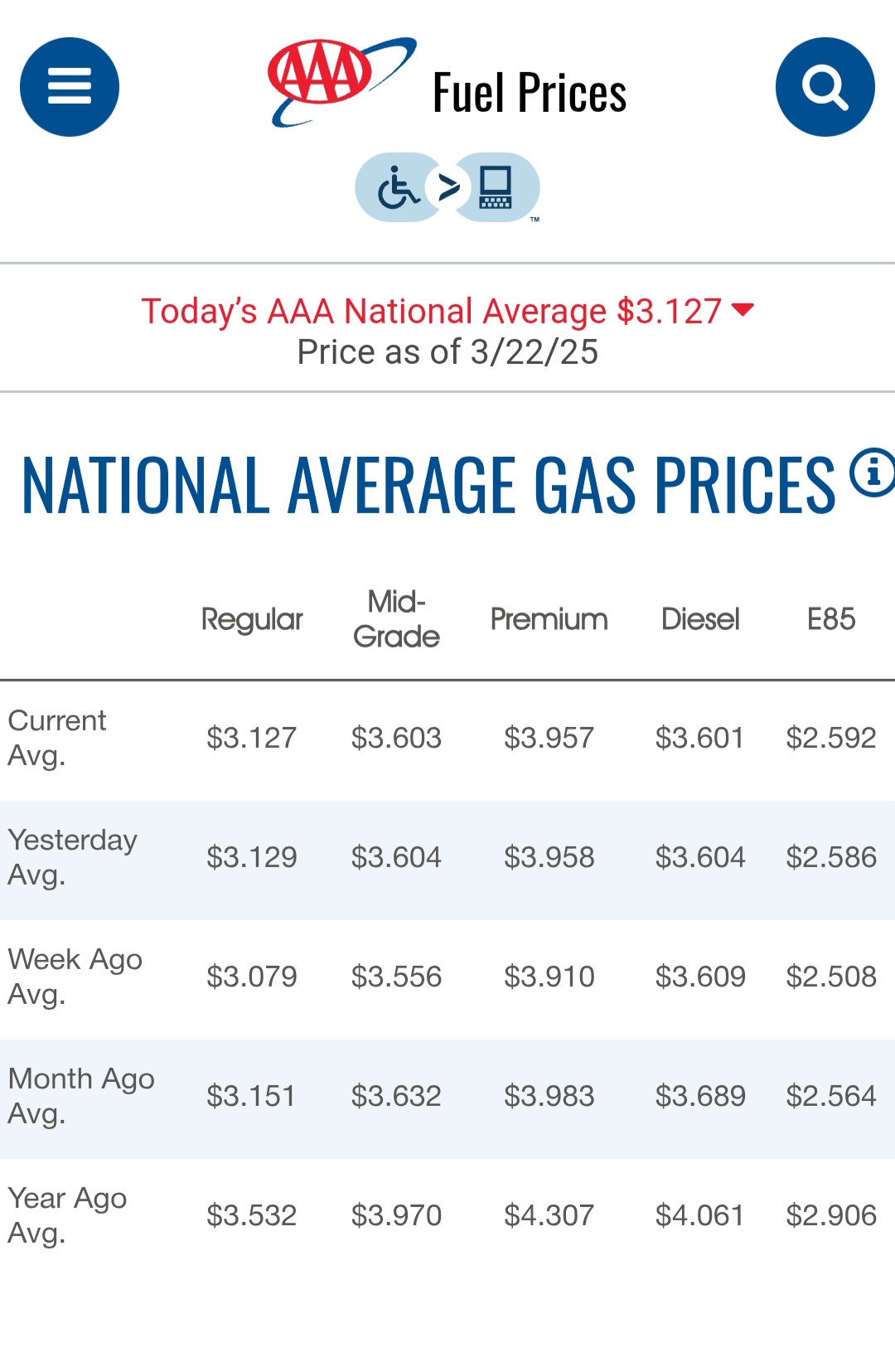Click Today's AAA National Average text
This screenshot has width=895, height=1372.
pos(431,312)
